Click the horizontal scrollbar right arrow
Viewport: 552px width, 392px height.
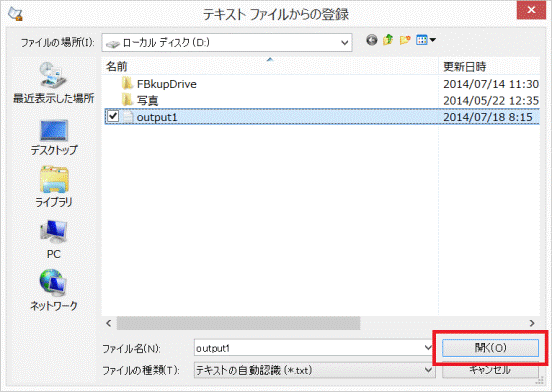(532, 323)
